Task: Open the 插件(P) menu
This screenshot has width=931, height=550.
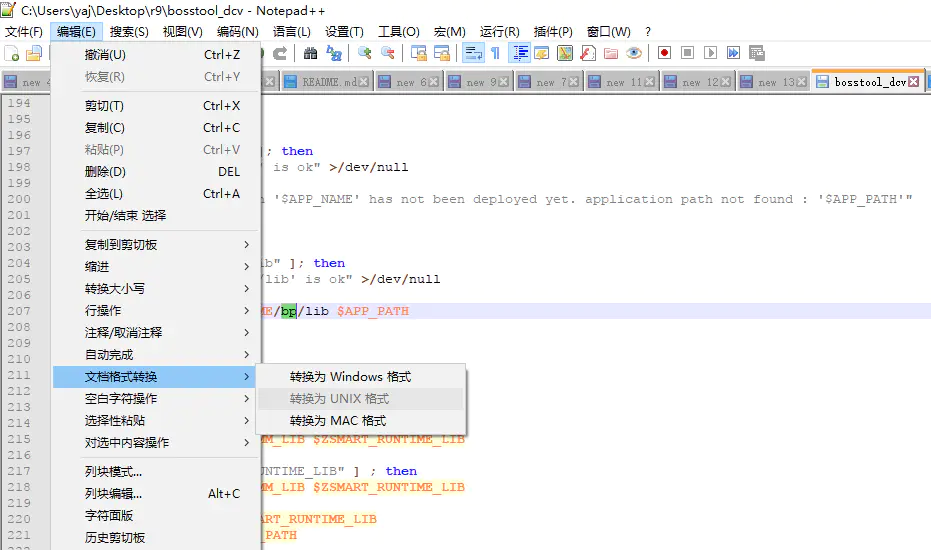Action: [553, 31]
